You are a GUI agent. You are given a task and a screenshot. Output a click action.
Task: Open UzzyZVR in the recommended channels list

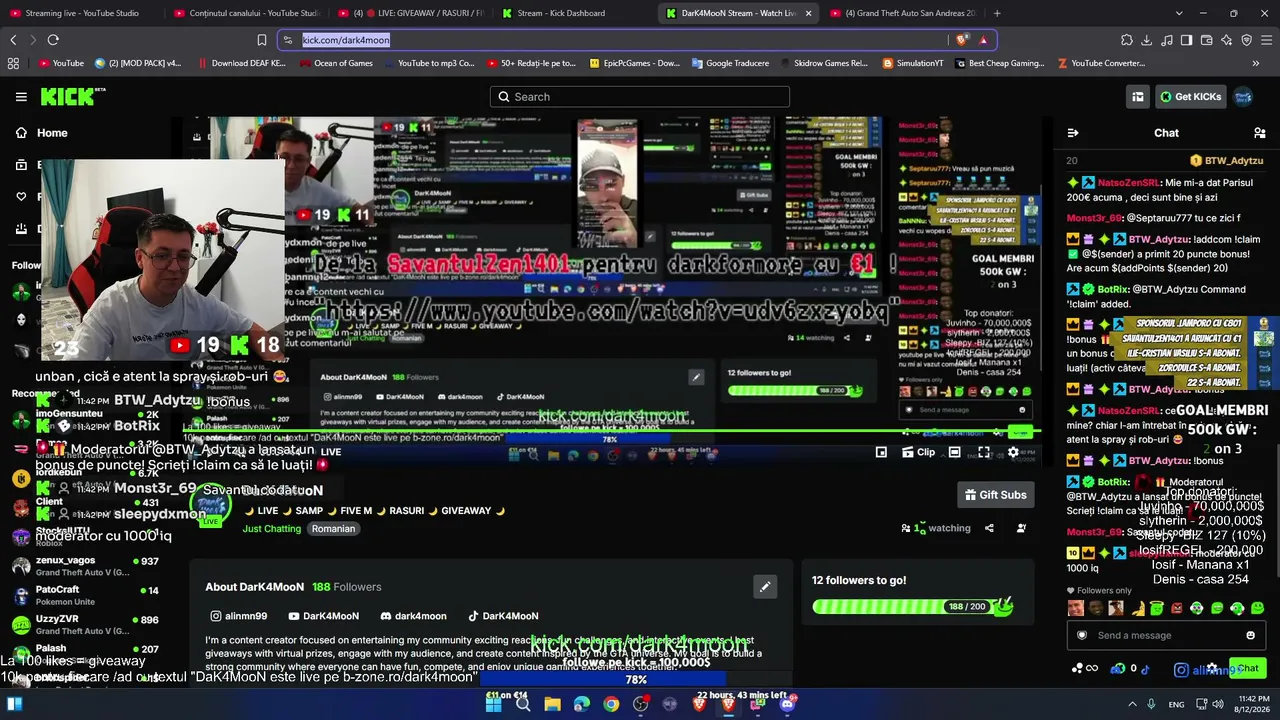85,624
